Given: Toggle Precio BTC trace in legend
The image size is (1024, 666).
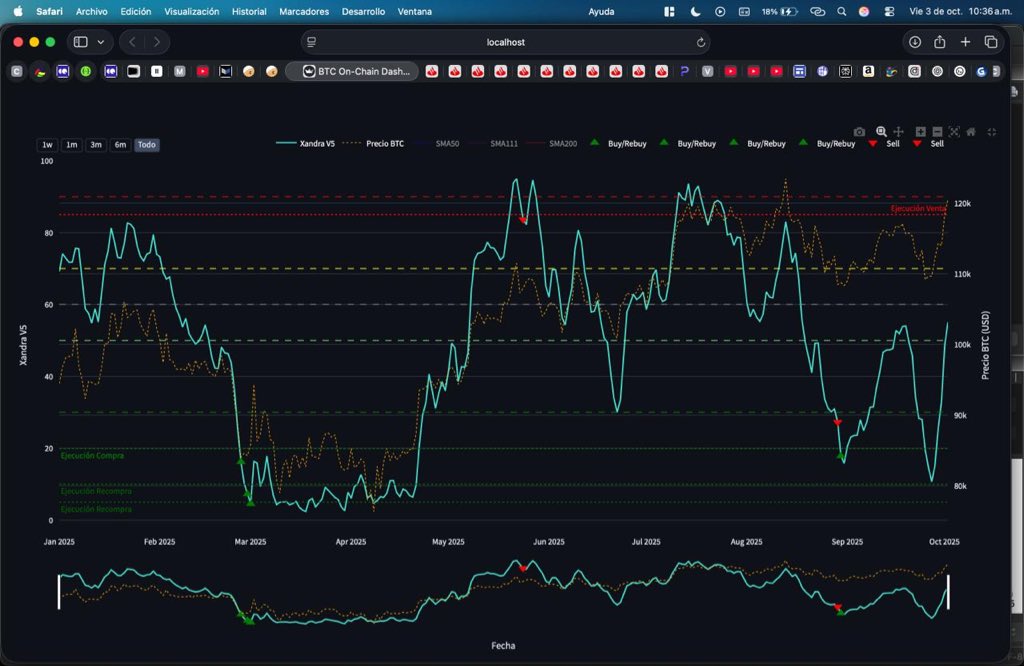Looking at the screenshot, I should coord(374,144).
